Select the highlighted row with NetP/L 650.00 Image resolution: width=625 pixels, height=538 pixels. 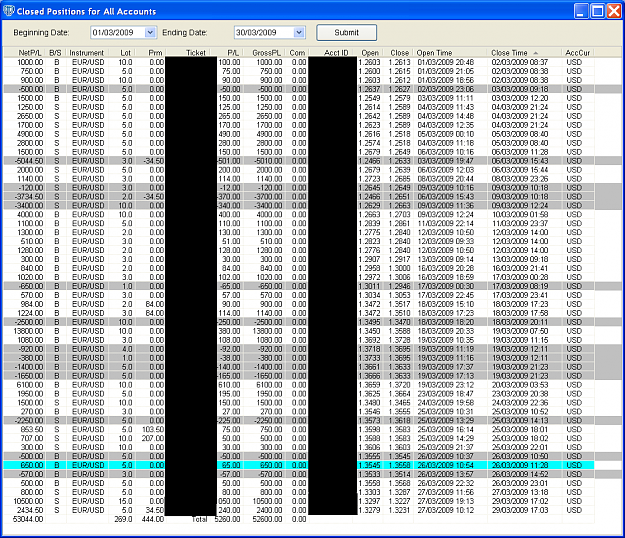[x=299, y=465]
